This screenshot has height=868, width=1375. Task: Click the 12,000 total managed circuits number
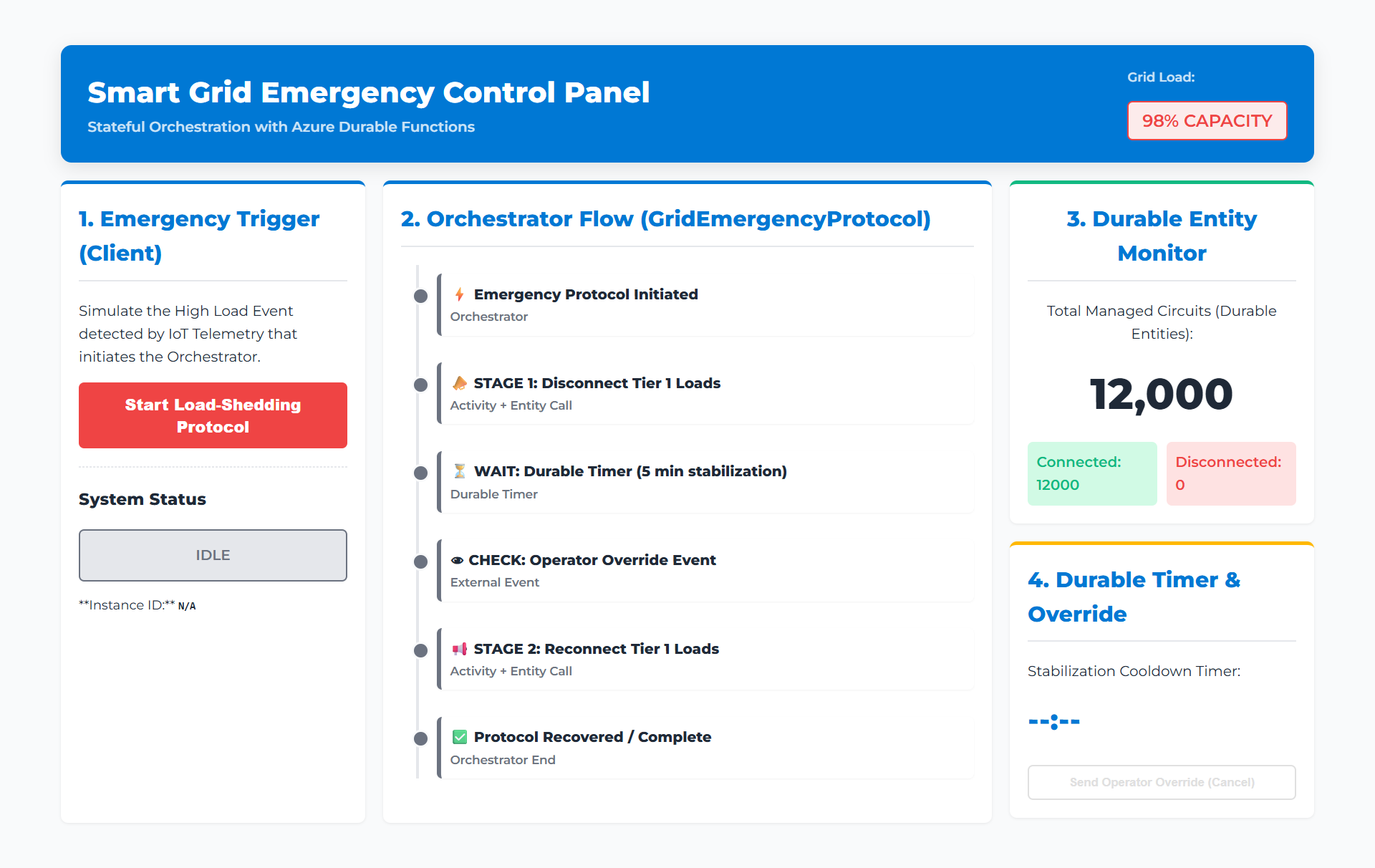pyautogui.click(x=1162, y=394)
